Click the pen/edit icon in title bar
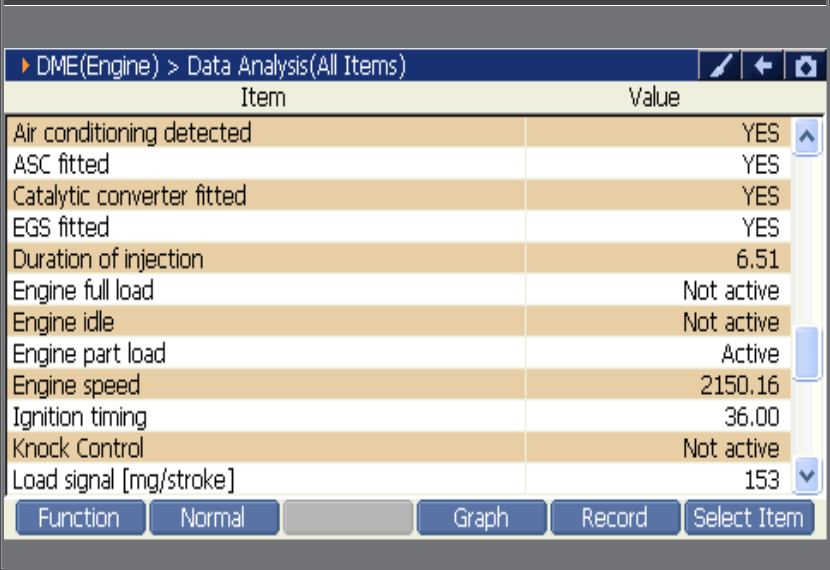Viewport: 830px width, 570px height. [x=720, y=66]
